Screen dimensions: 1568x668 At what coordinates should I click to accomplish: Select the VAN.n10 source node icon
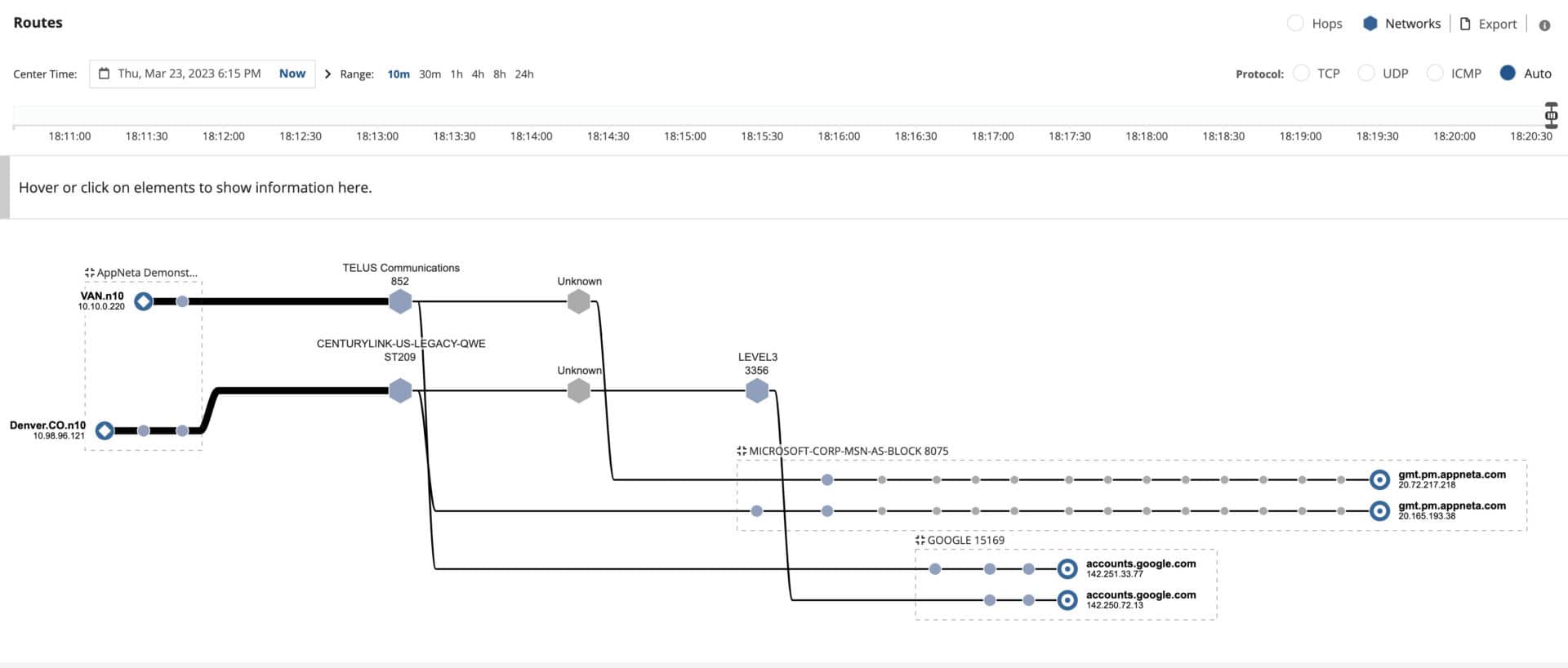pyautogui.click(x=144, y=301)
